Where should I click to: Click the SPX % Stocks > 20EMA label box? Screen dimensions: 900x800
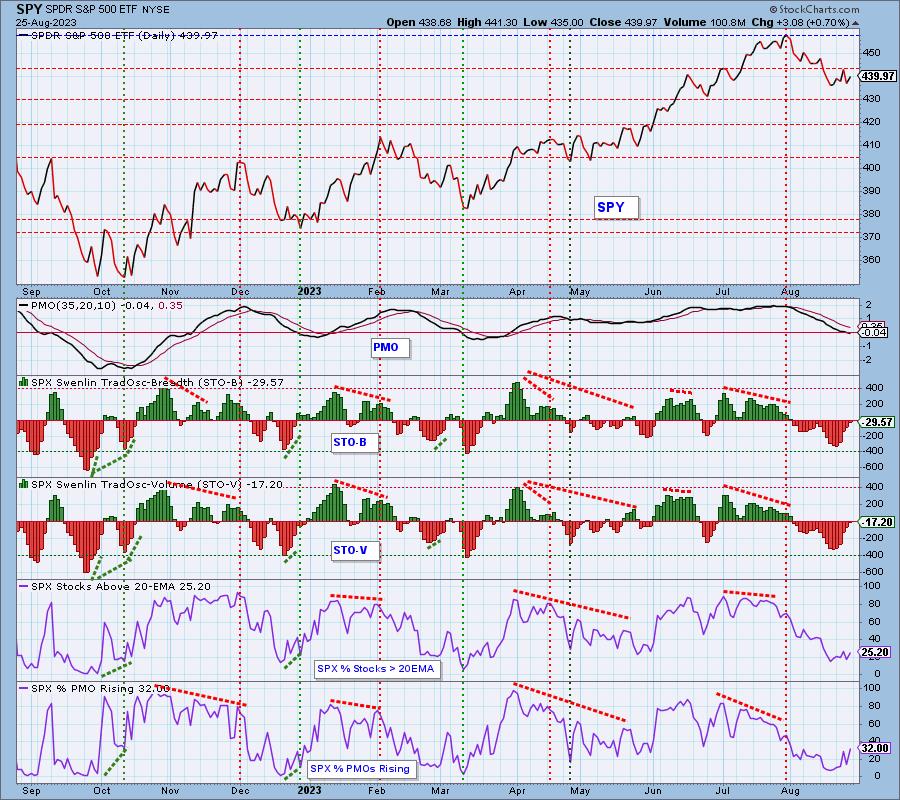(x=378, y=669)
